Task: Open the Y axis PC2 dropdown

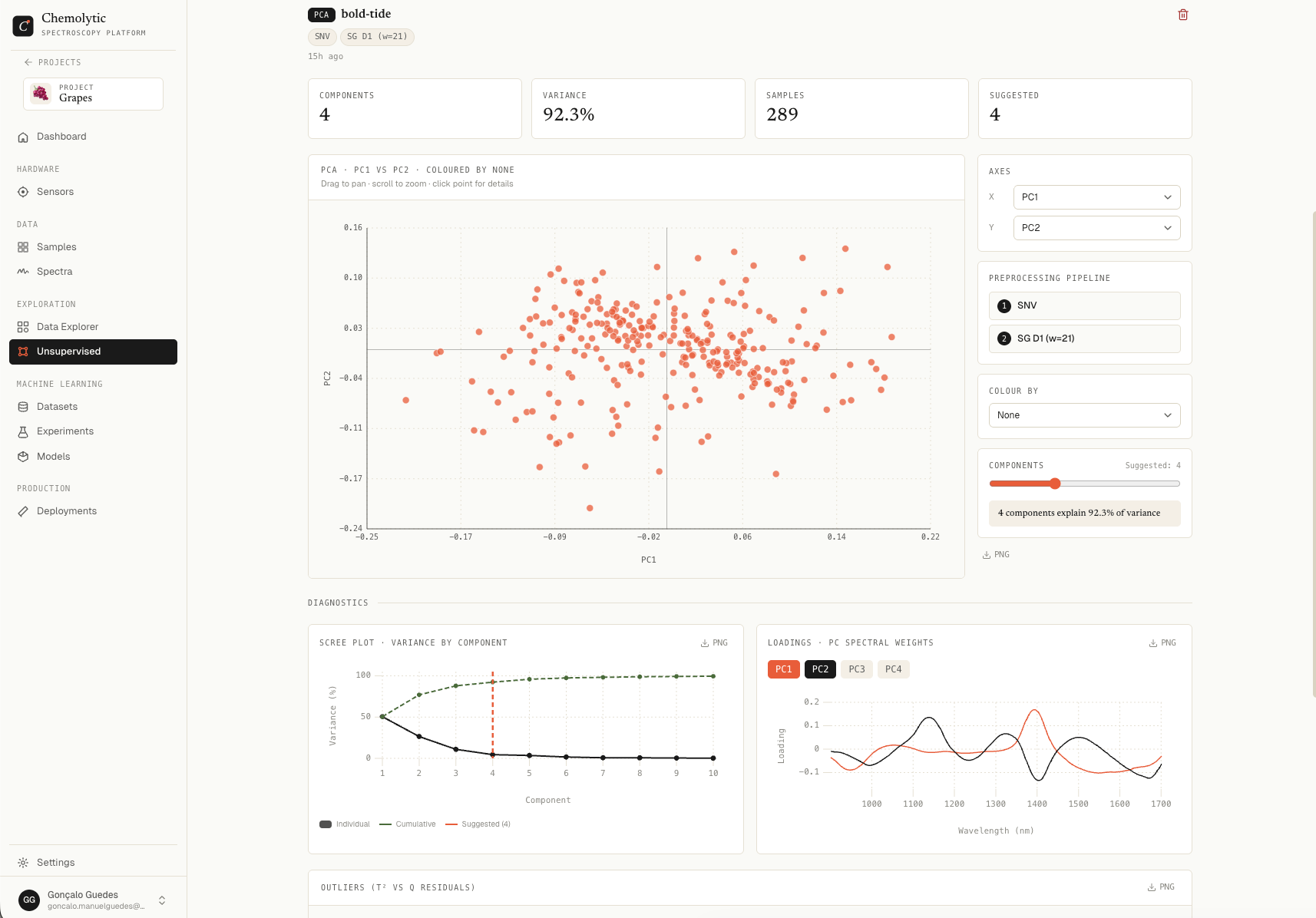Action: click(1096, 228)
